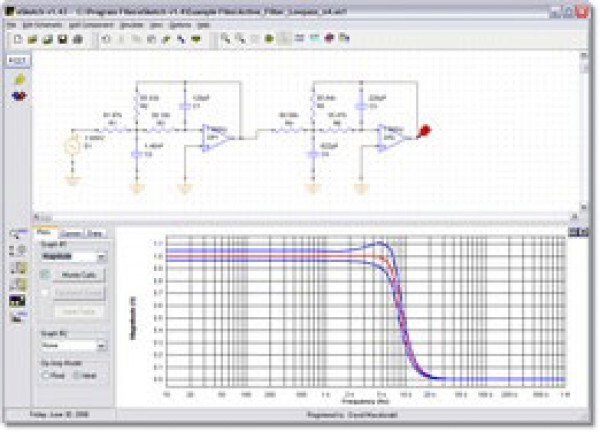
Task: Toggle the checkbox beside Parameter Sweep
Action: [45, 293]
